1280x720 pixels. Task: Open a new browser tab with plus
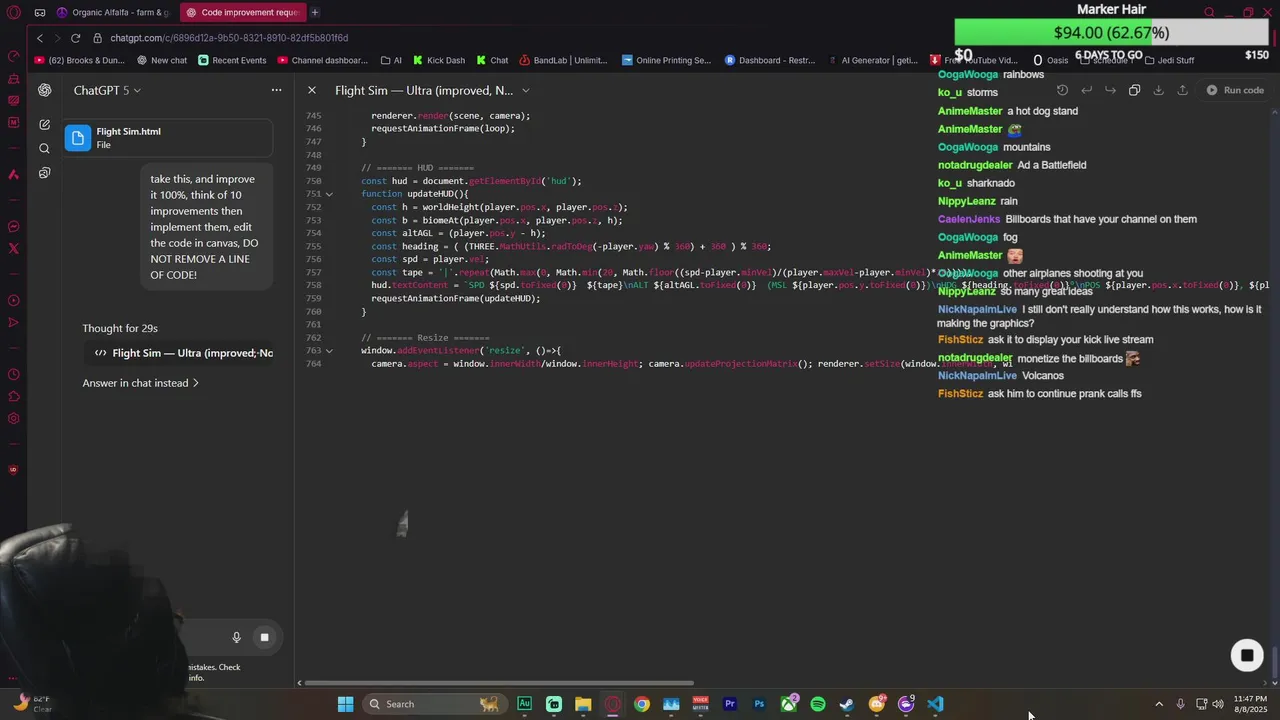coord(315,12)
